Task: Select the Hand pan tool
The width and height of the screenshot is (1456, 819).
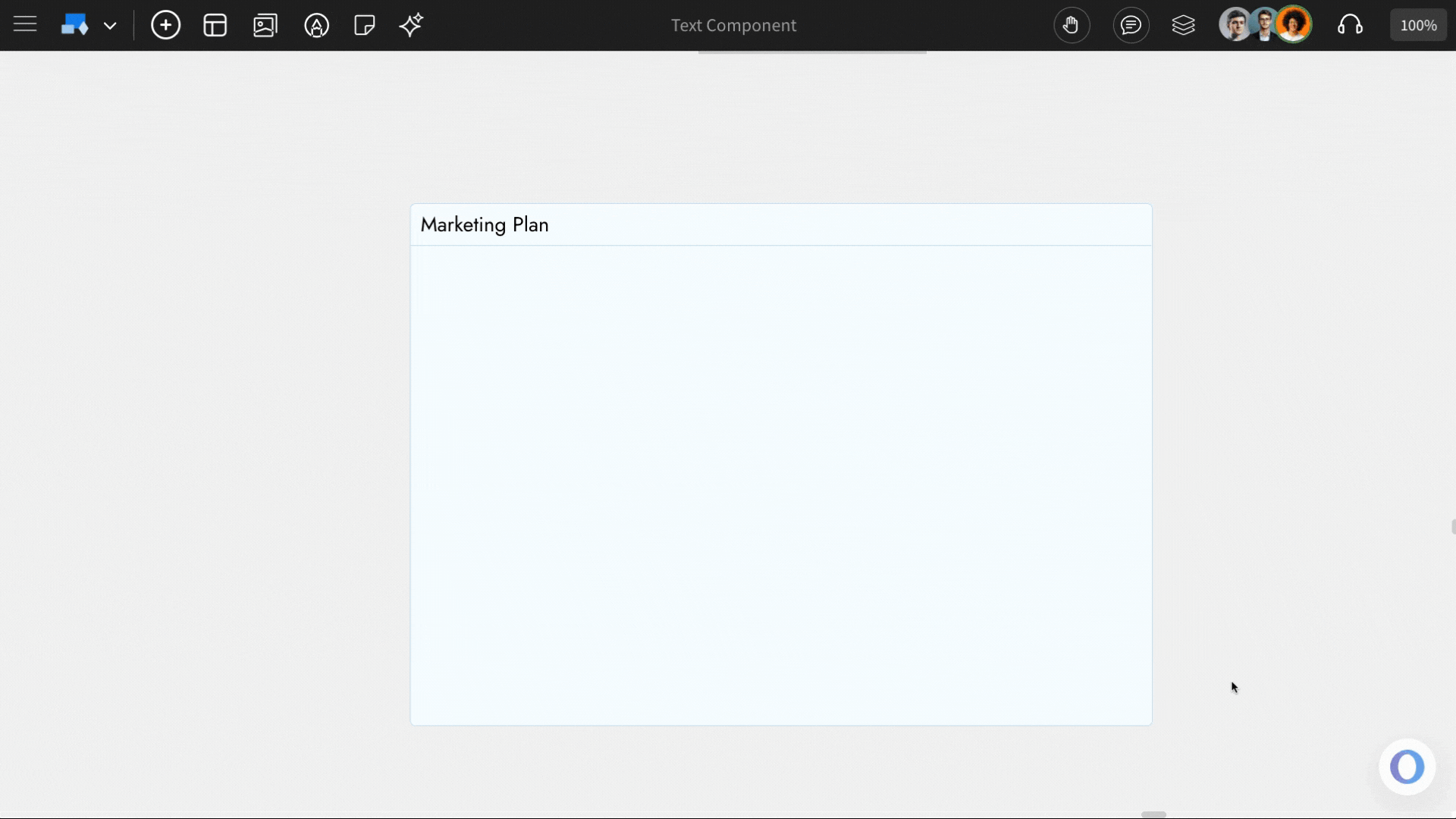Action: [x=1072, y=25]
